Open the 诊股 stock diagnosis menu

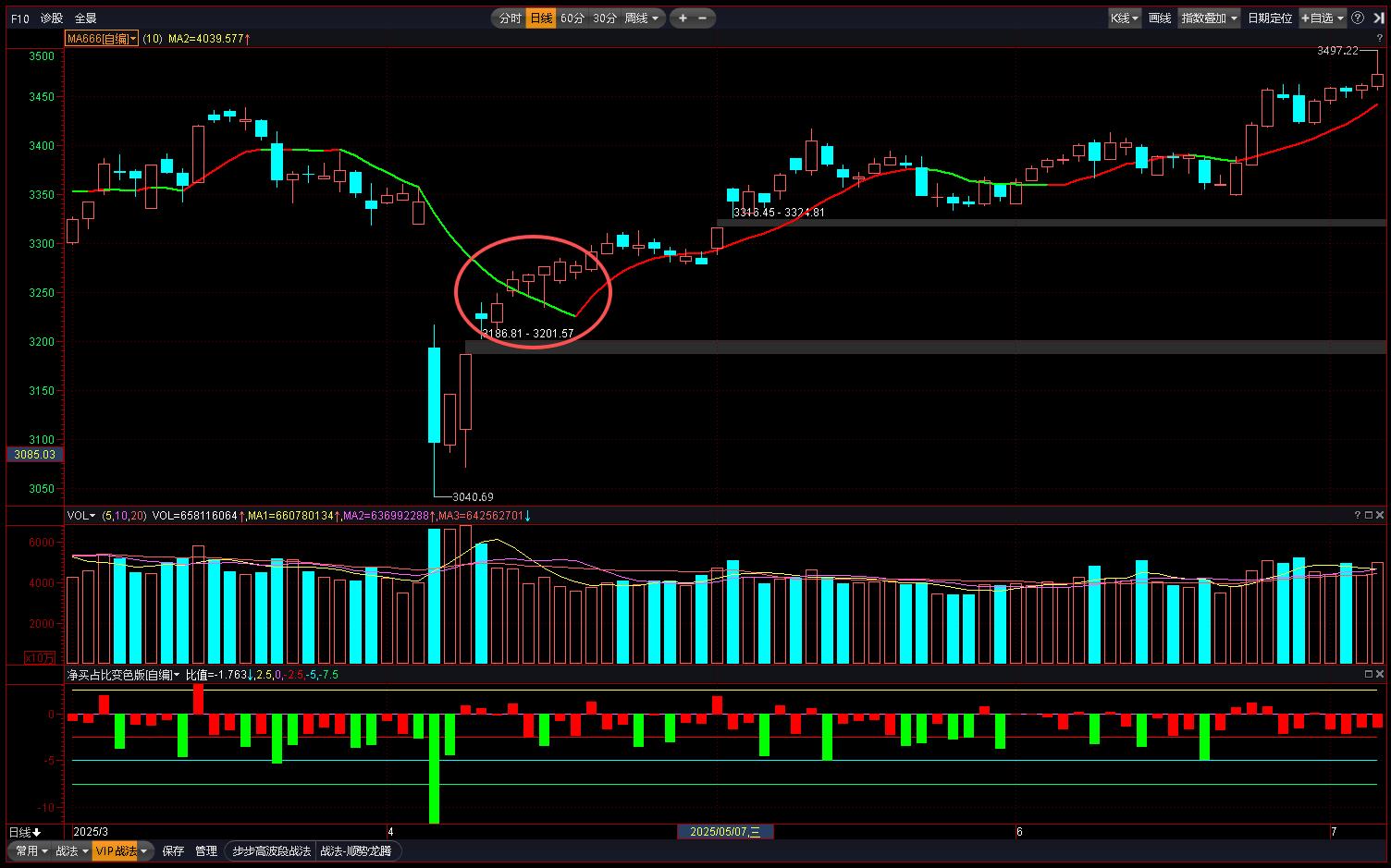point(52,18)
